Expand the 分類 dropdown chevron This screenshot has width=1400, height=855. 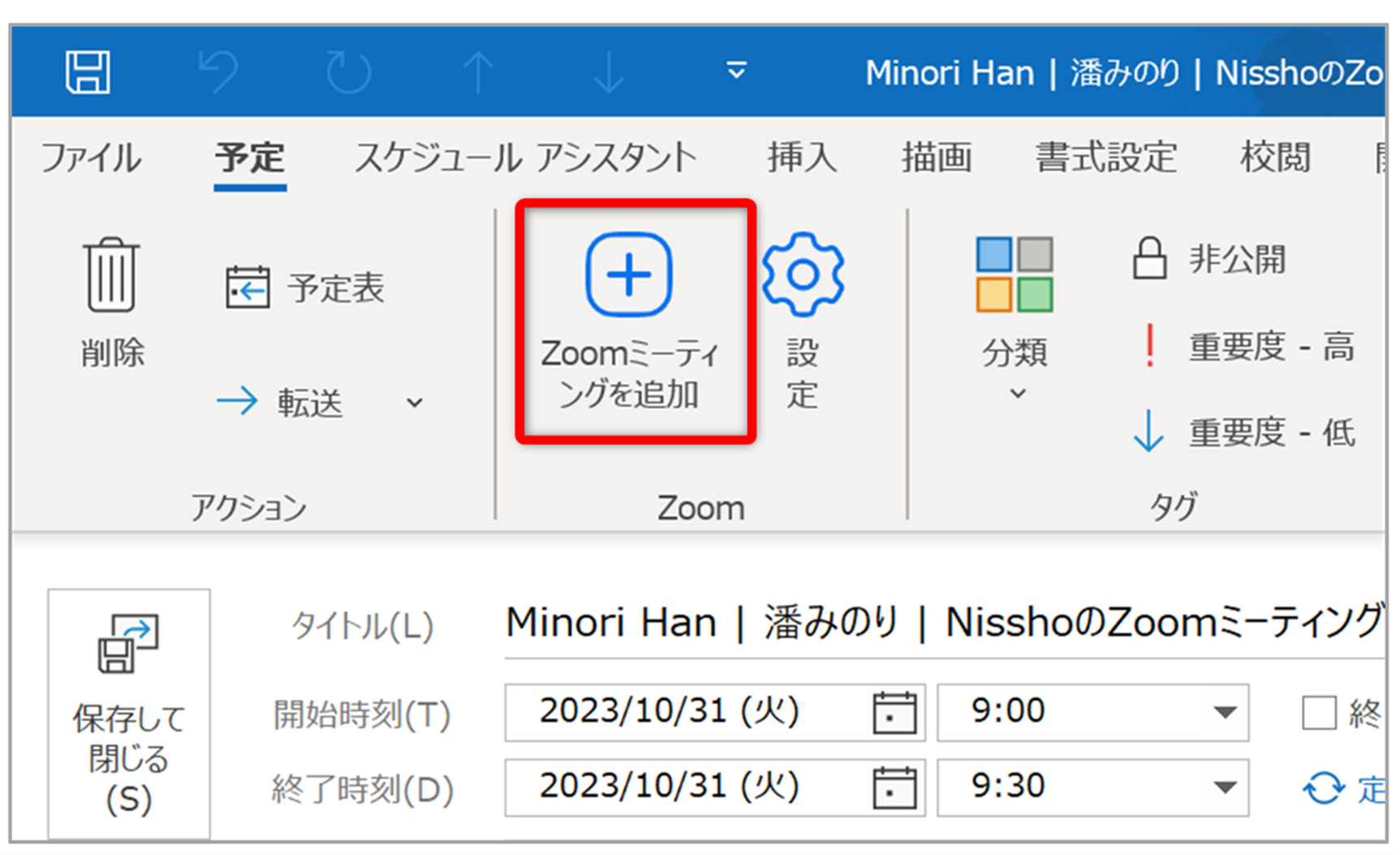(x=1018, y=394)
